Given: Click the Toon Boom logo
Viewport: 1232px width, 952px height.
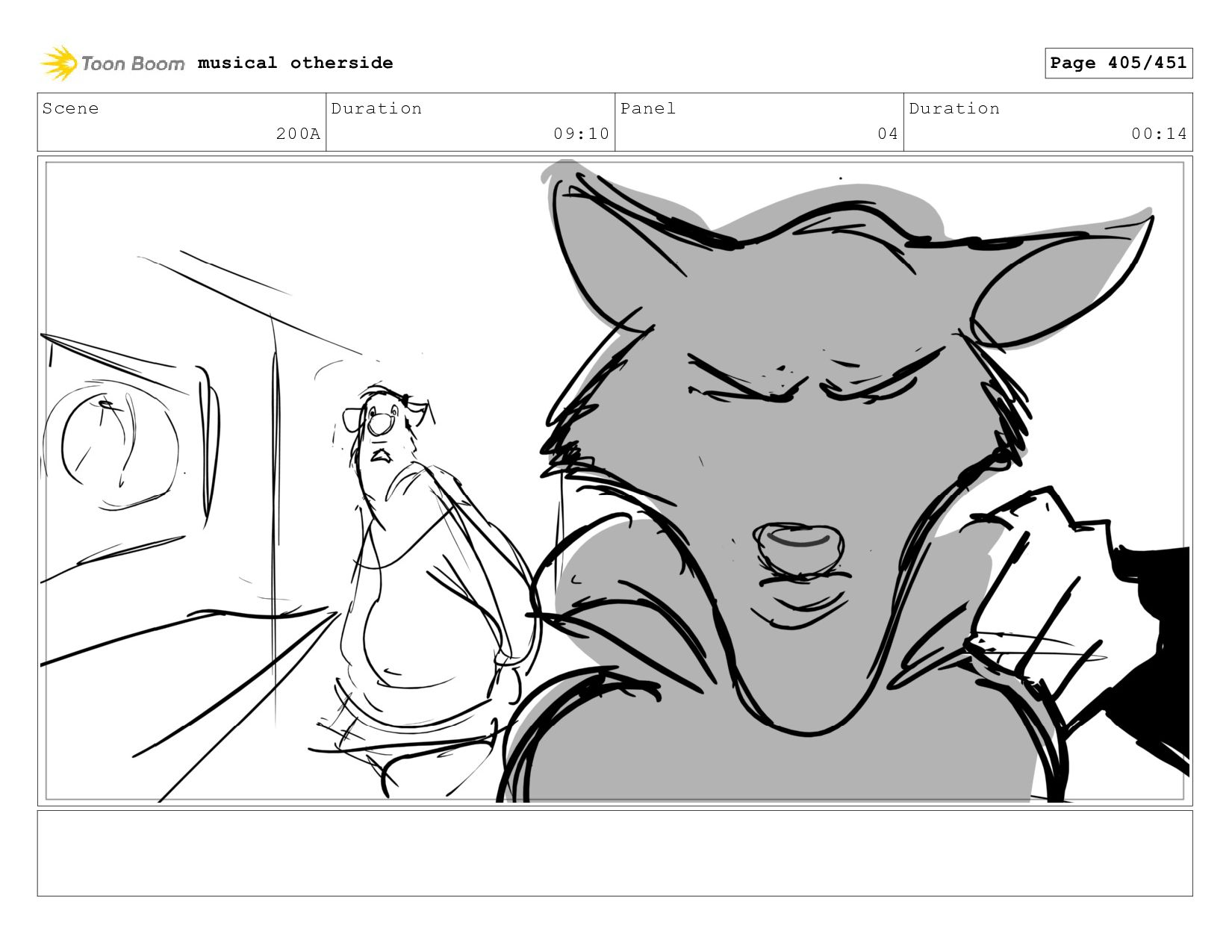Looking at the screenshot, I should (112, 63).
